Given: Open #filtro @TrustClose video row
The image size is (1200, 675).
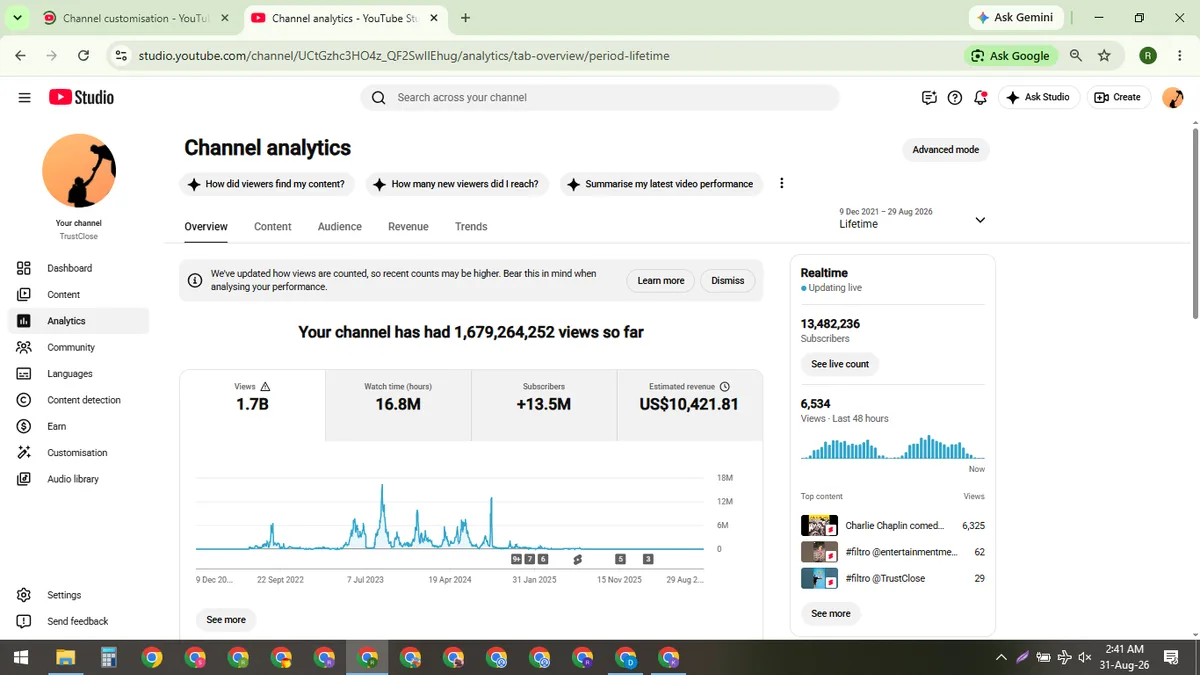Looking at the screenshot, I should point(893,578).
